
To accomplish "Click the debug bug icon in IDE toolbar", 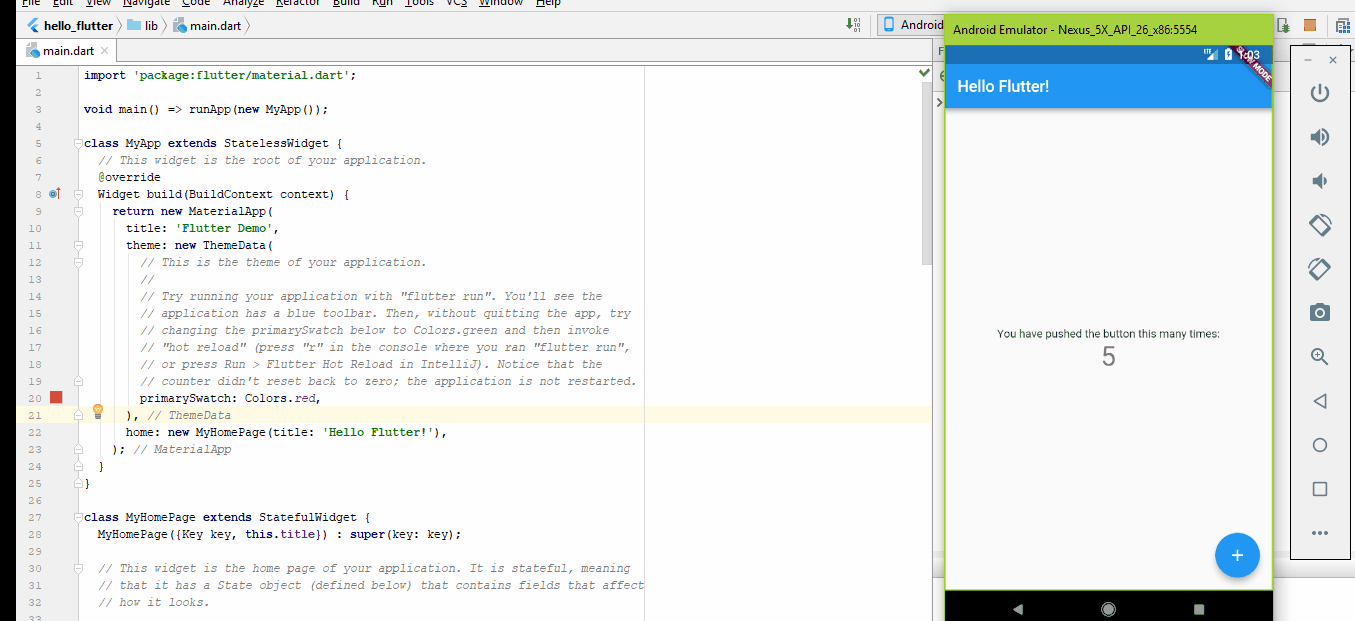I will 1284,25.
